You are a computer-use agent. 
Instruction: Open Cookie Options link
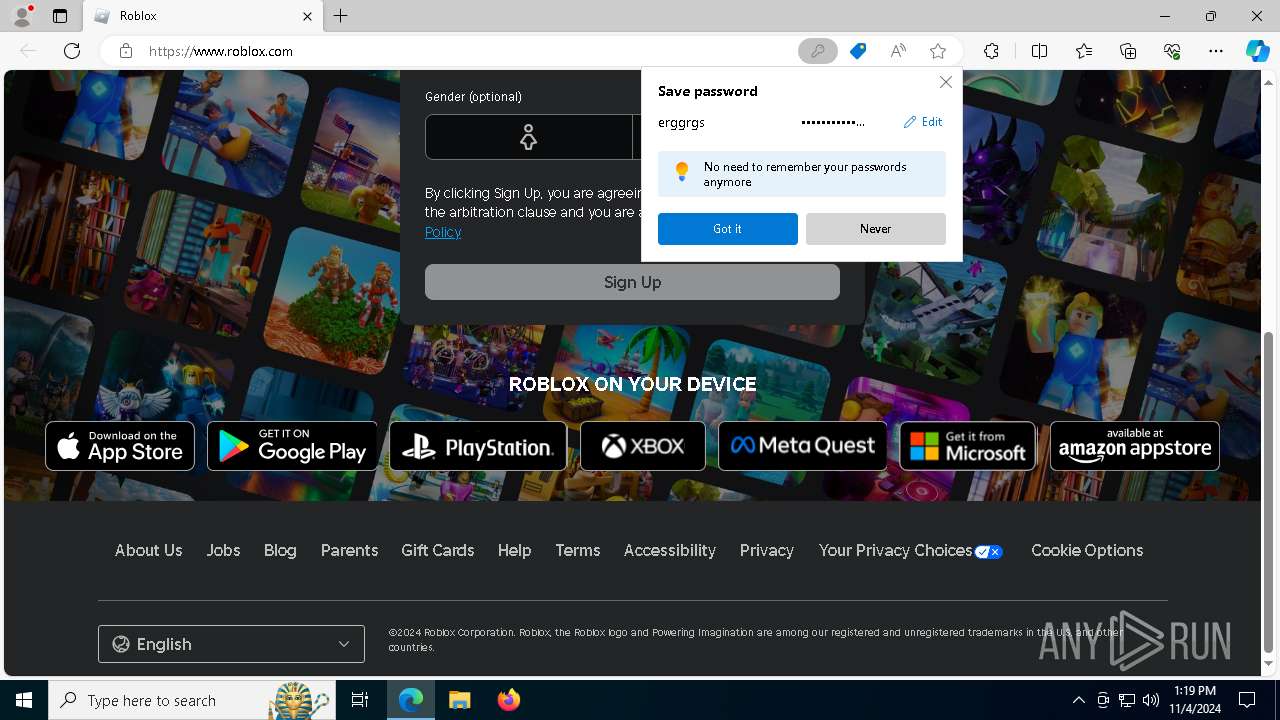pos(1087,550)
